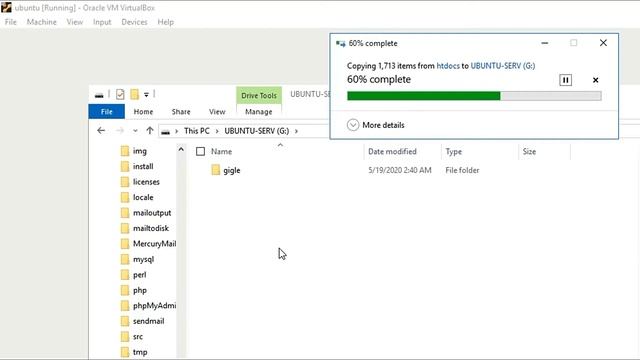Open the VirtualBox Input menu

[x=102, y=22]
